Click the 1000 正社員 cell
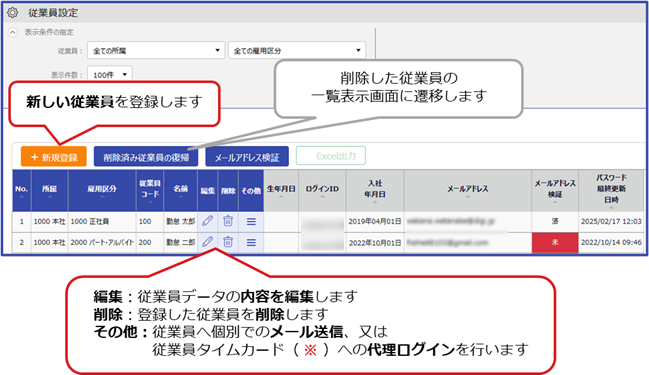Image resolution: width=649 pixels, height=375 pixels. [102, 221]
